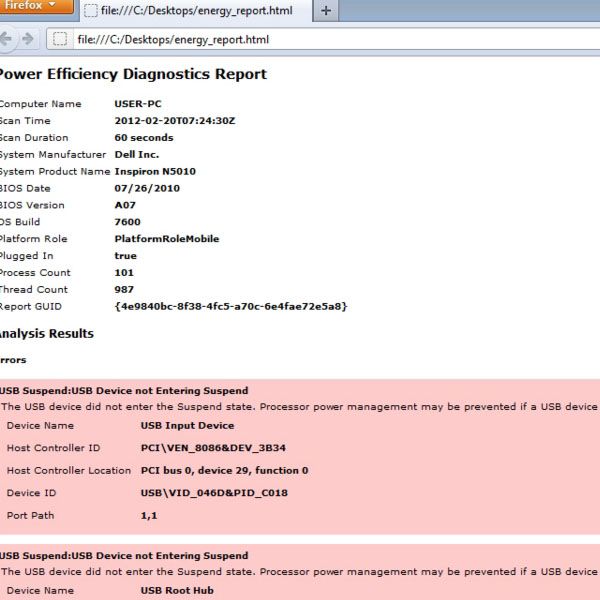
Task: Select scan time 2012-02-20T07:24:30Z
Action: coord(174,121)
